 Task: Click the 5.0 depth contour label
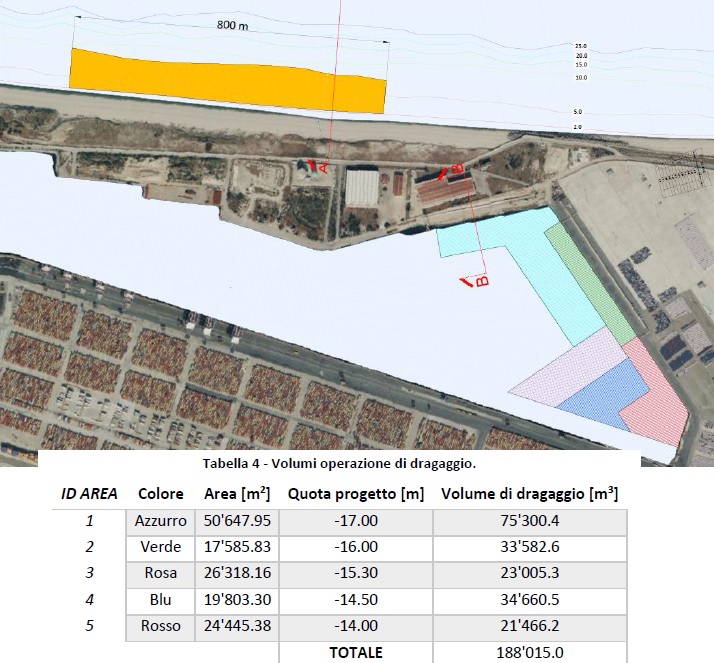(x=578, y=112)
